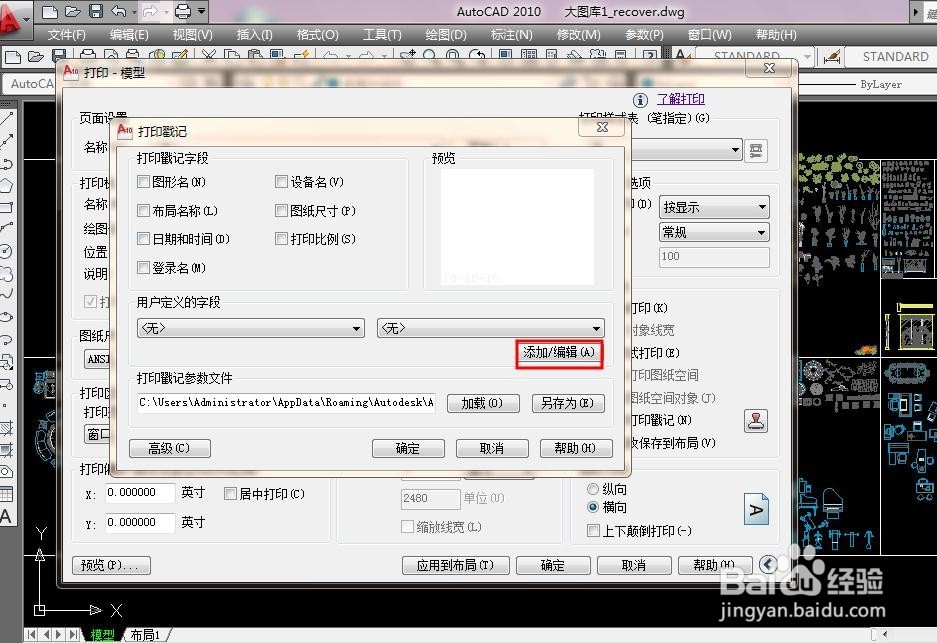Open the 视图(V) menu
The height and width of the screenshot is (643, 937).
tap(192, 35)
